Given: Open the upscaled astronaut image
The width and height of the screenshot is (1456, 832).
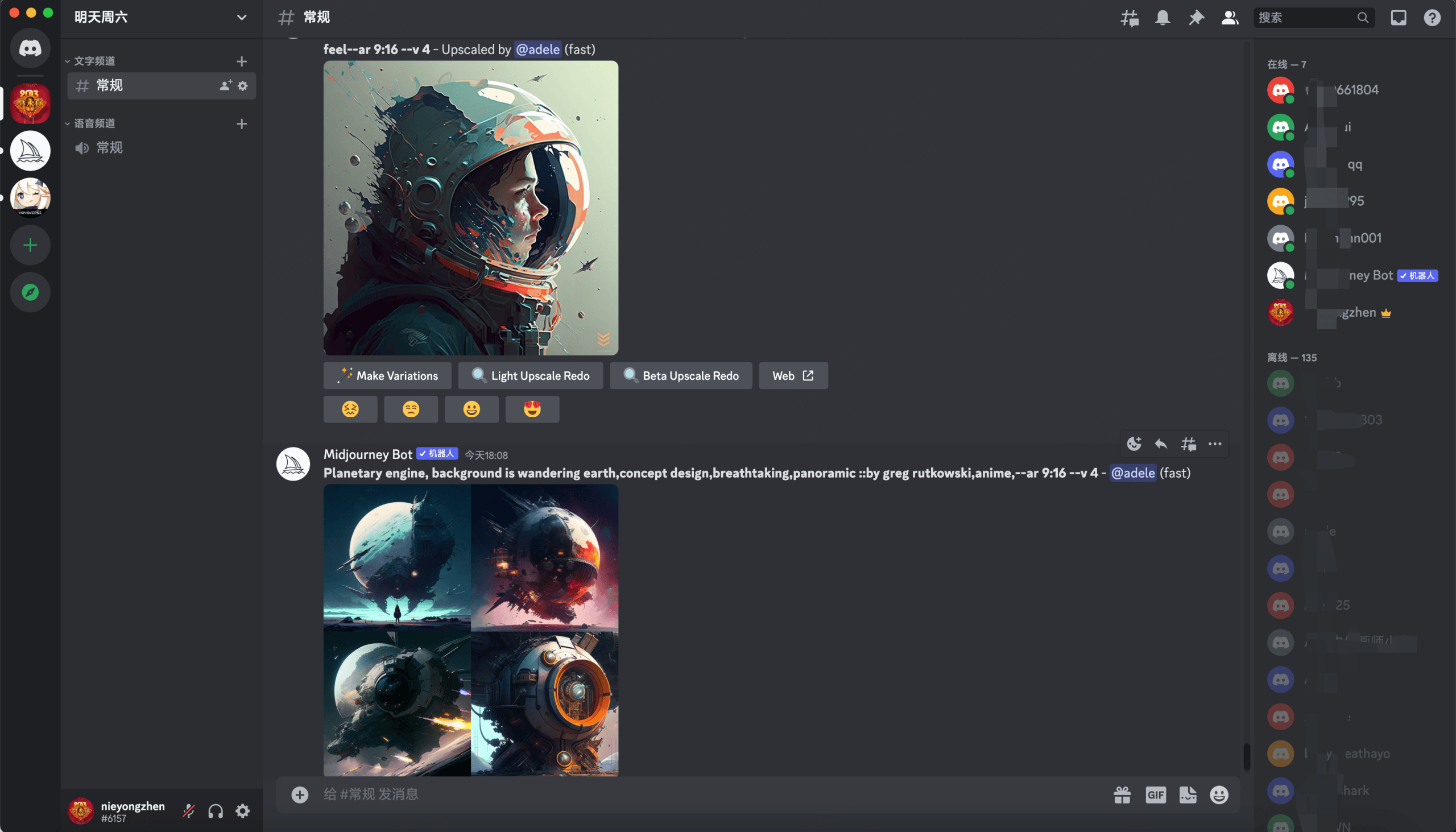Looking at the screenshot, I should (471, 208).
